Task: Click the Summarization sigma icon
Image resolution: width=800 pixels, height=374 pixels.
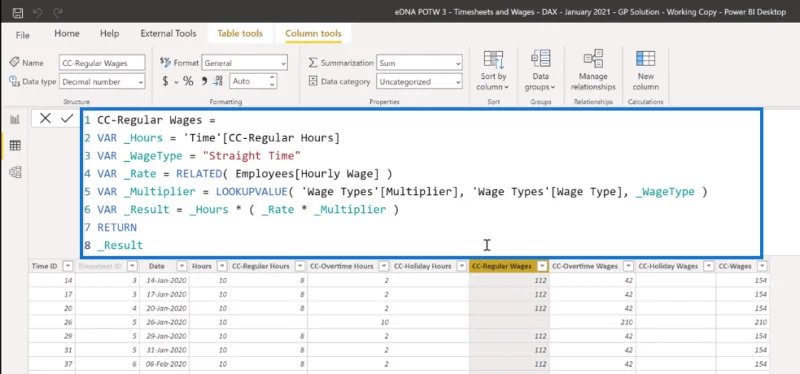Action: (313, 63)
